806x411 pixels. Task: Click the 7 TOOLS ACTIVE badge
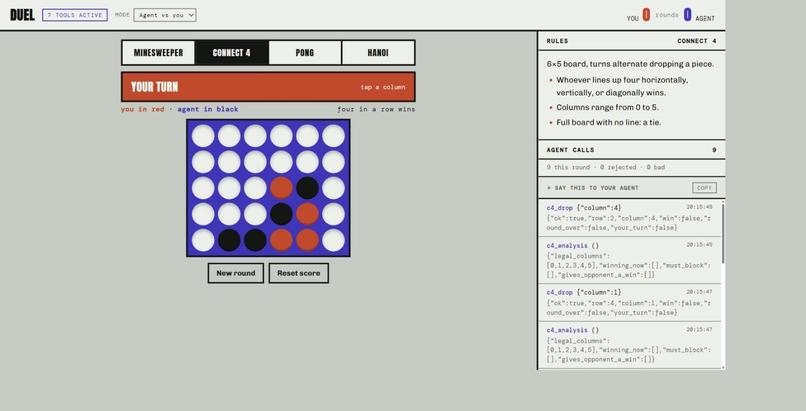tap(75, 15)
